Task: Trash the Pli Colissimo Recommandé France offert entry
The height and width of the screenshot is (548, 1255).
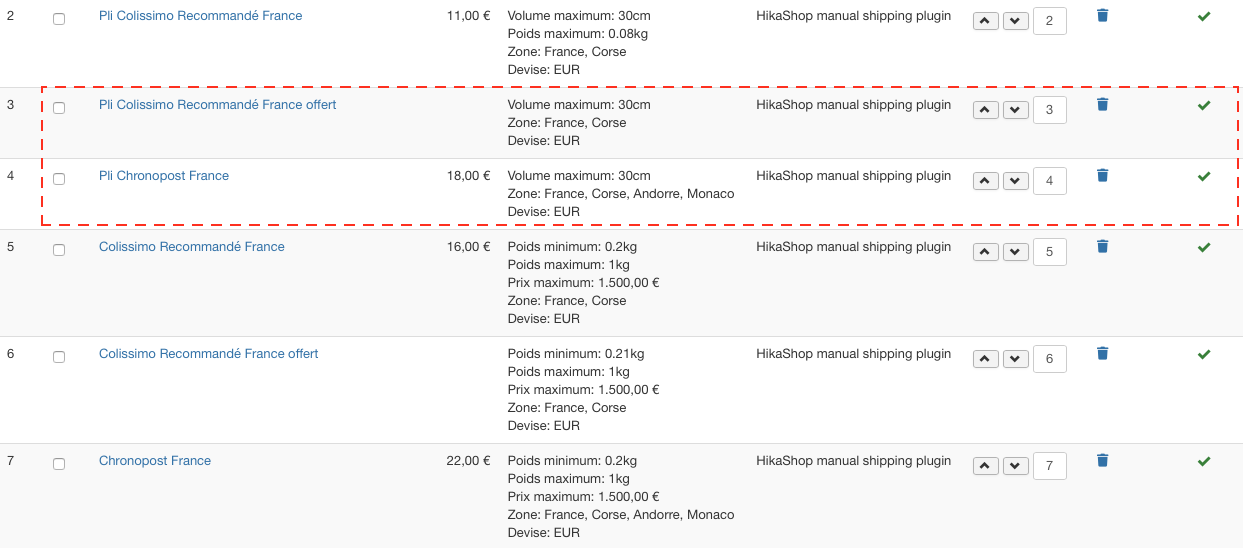Action: (x=1102, y=105)
